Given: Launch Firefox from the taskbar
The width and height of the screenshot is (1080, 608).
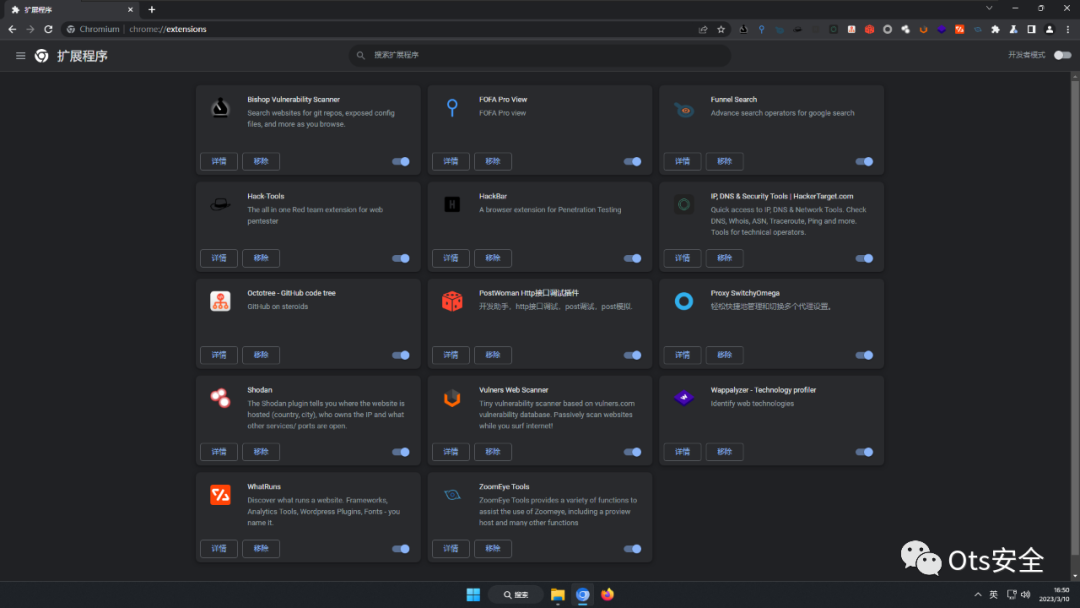Looking at the screenshot, I should click(608, 594).
